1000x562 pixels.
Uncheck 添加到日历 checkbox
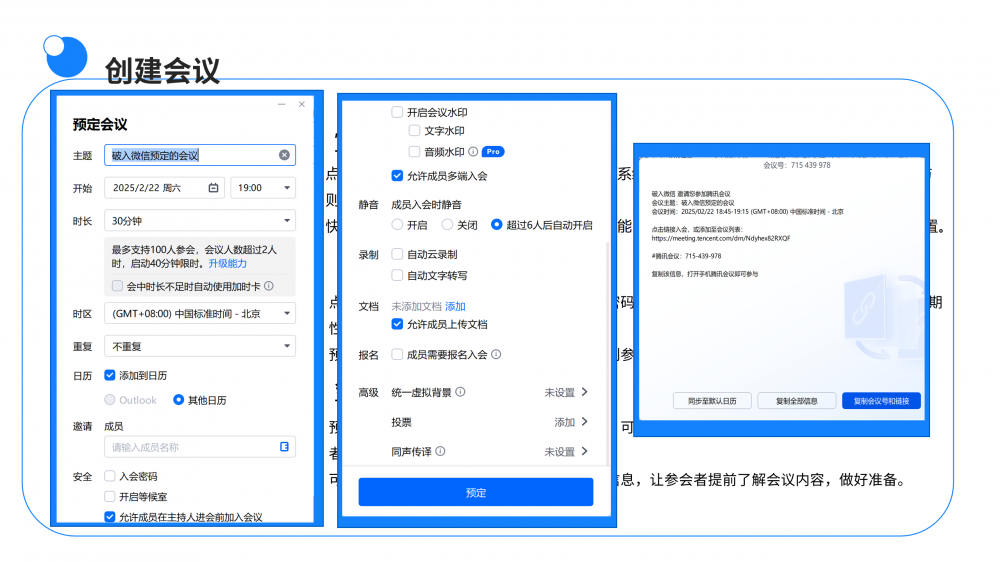click(110, 375)
